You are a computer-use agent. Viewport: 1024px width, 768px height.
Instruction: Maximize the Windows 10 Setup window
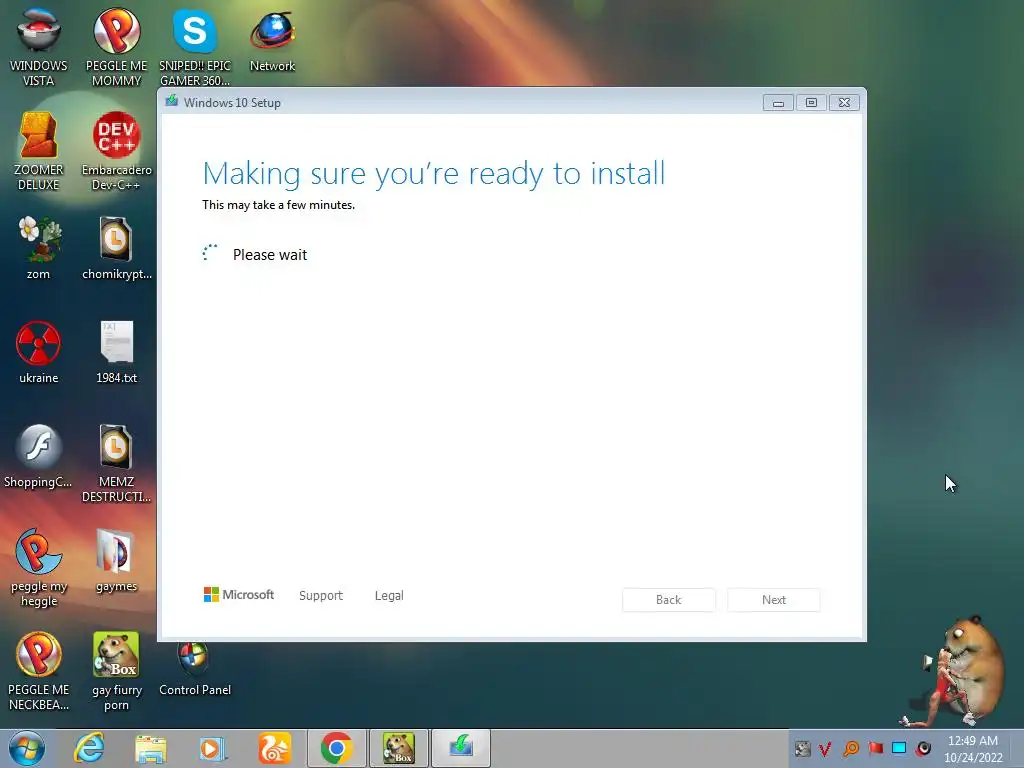pos(811,103)
